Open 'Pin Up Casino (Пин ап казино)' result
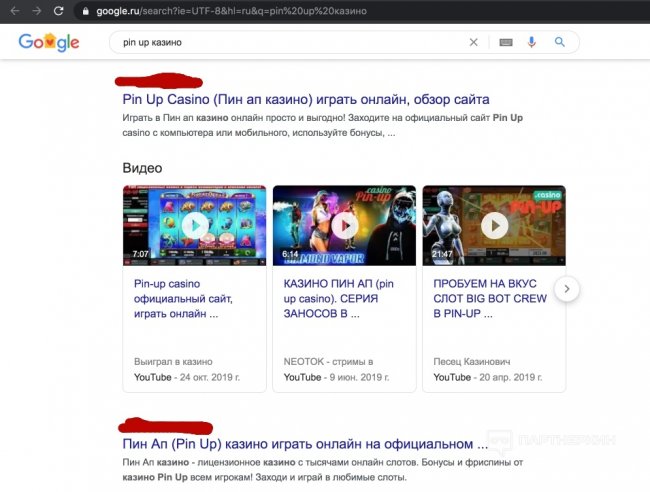 [x=305, y=100]
